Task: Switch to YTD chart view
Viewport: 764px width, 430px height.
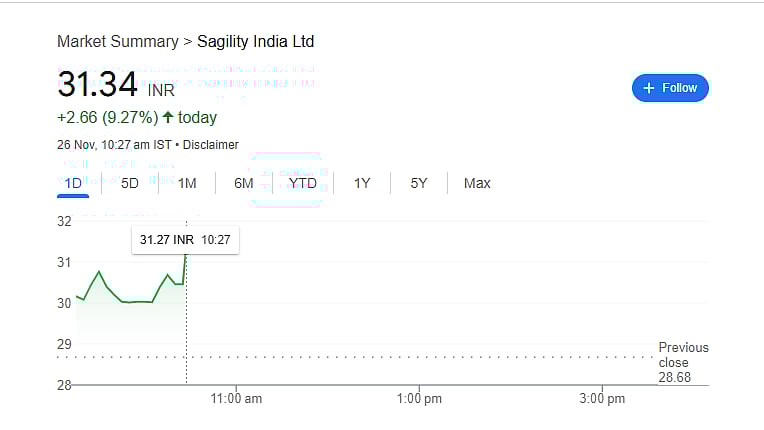Action: pos(302,183)
